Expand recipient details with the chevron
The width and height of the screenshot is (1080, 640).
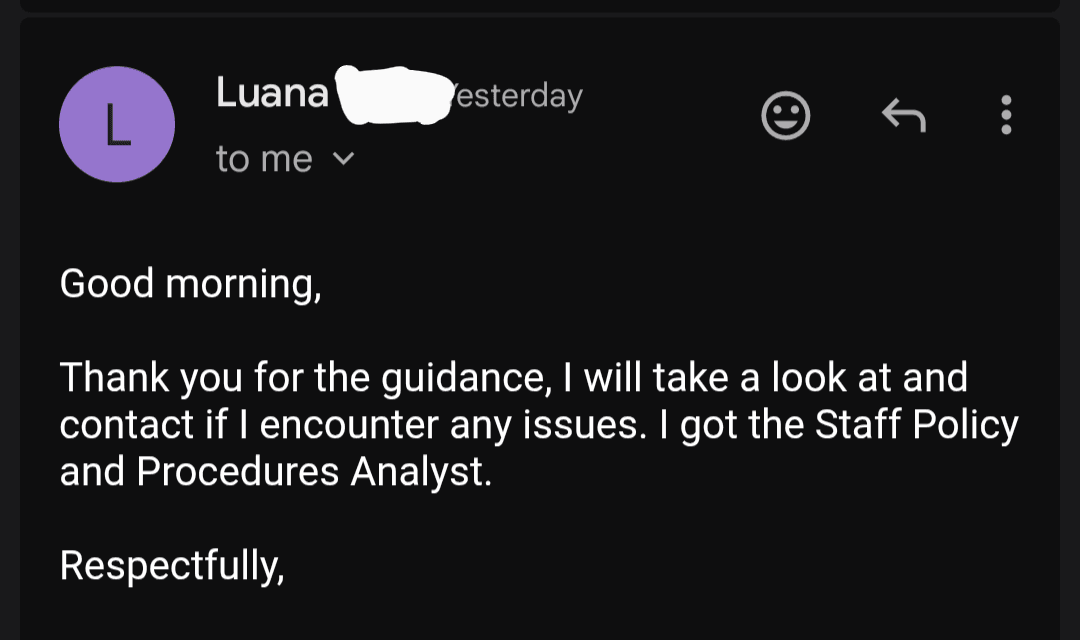[x=343, y=159]
